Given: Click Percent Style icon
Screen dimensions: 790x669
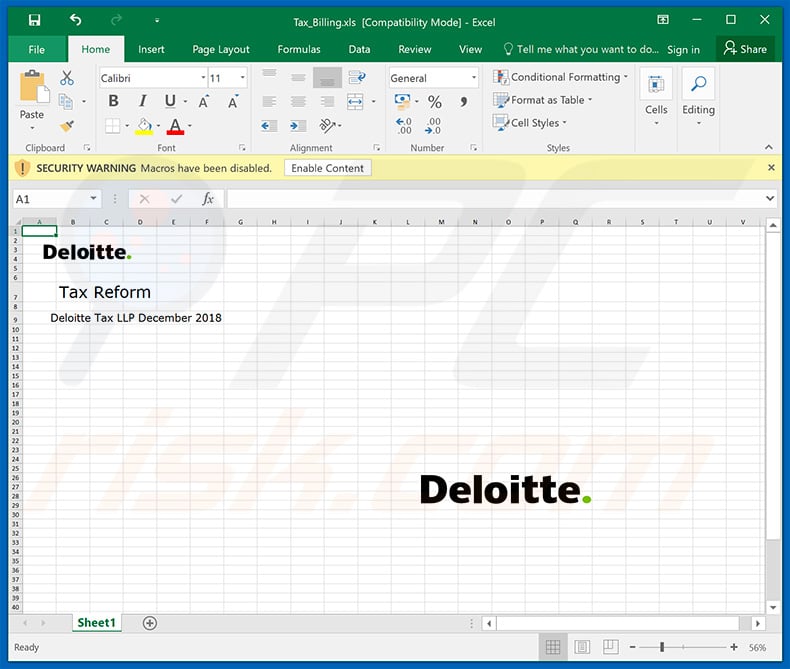Looking at the screenshot, I should pos(434,102).
